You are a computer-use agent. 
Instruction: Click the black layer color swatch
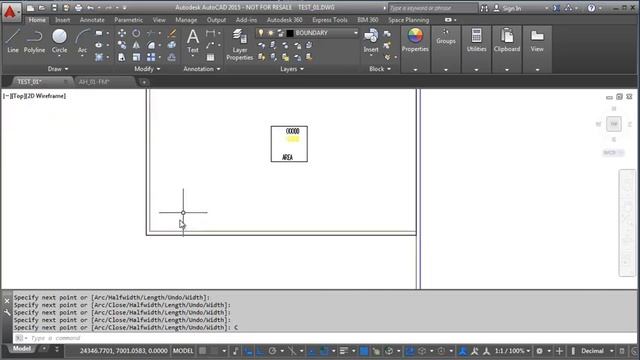(290, 33)
